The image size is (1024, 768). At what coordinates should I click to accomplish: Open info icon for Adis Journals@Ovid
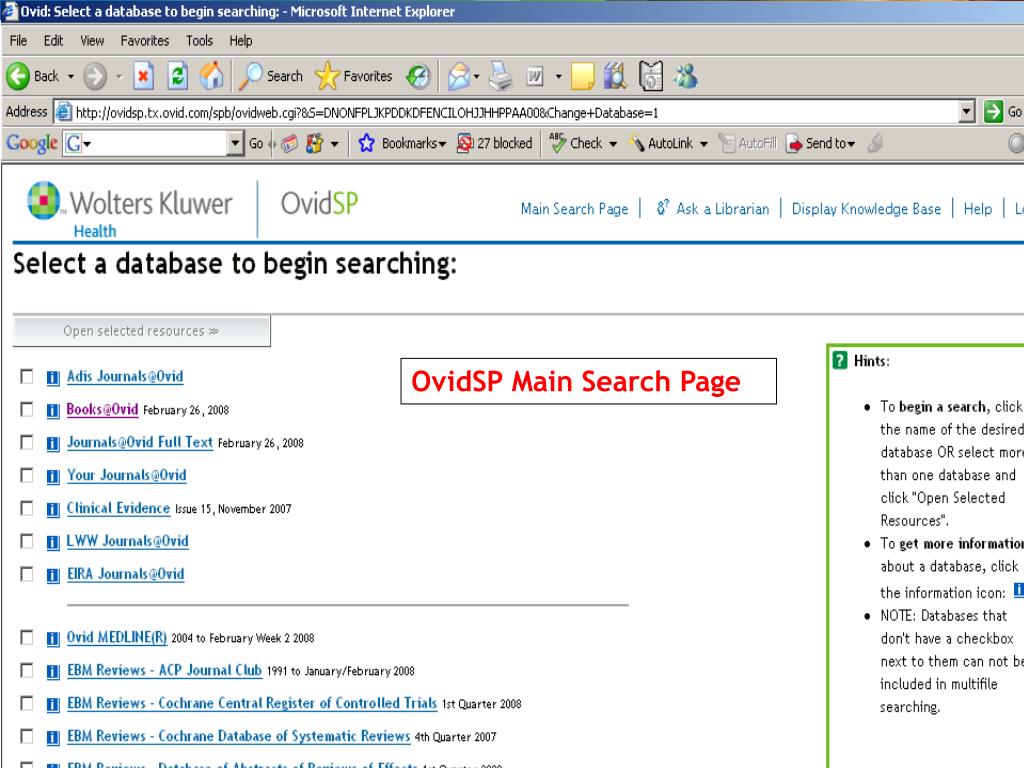[53, 377]
